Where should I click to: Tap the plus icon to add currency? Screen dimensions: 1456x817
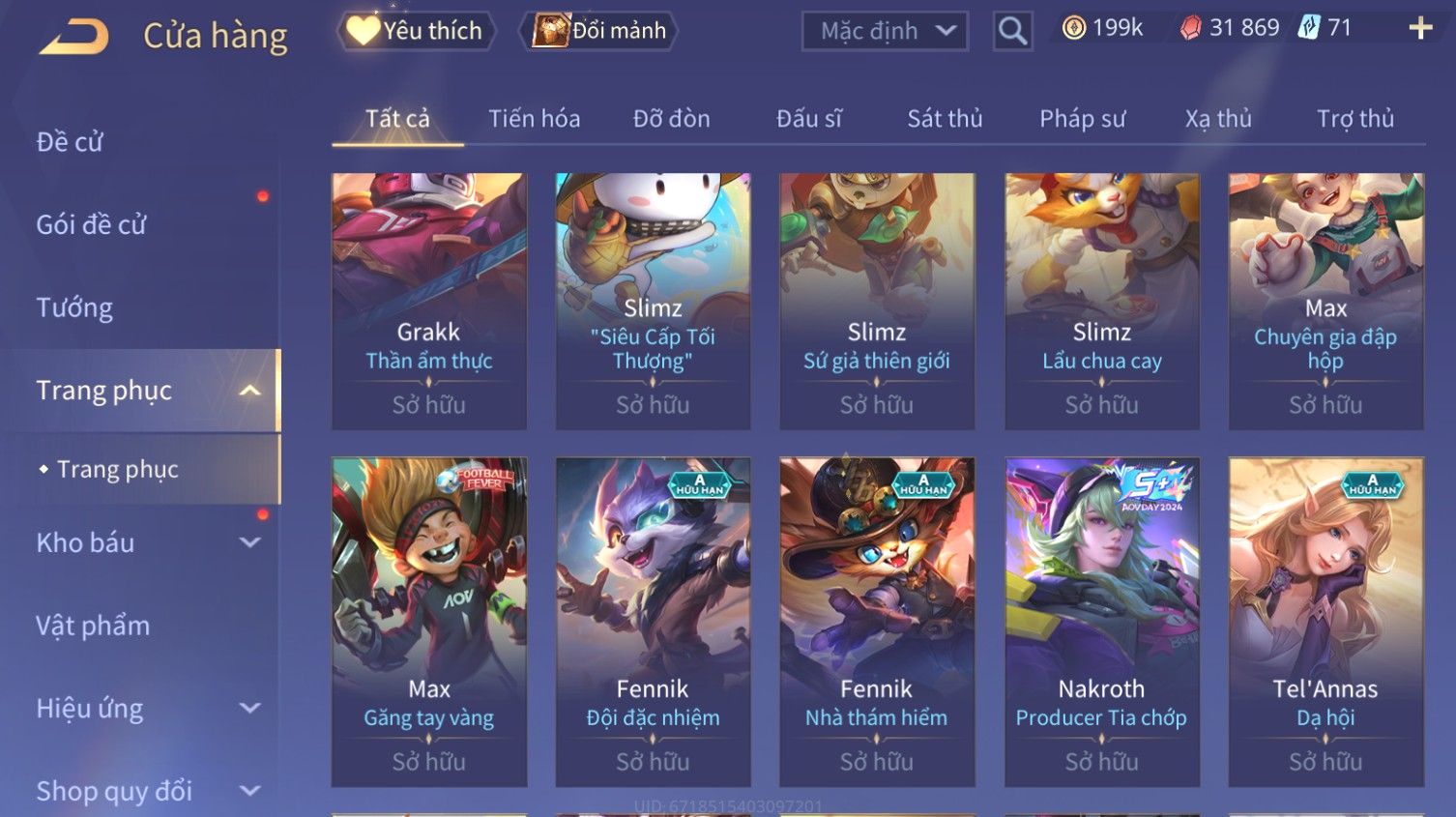[x=1420, y=28]
